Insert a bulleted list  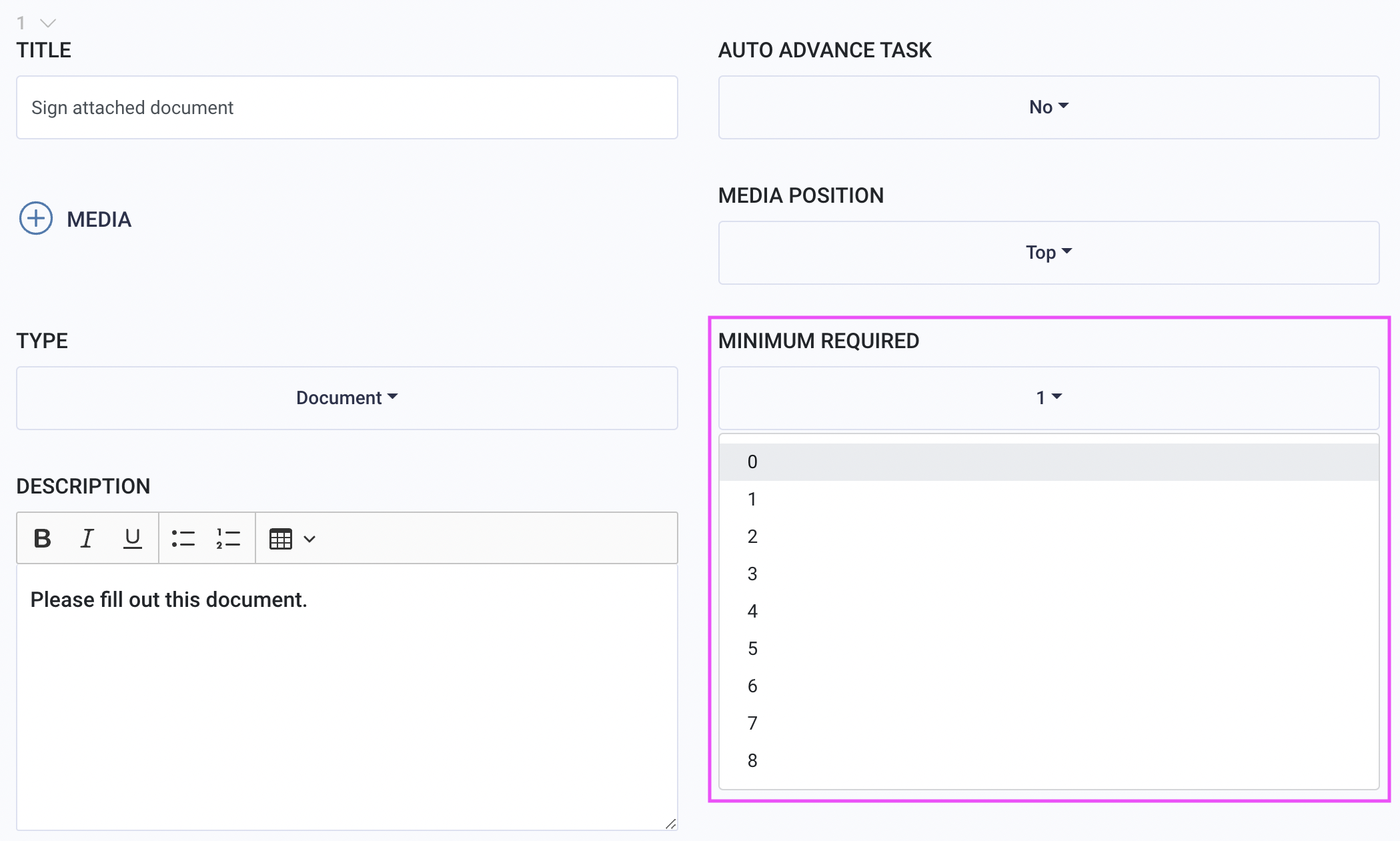point(183,538)
